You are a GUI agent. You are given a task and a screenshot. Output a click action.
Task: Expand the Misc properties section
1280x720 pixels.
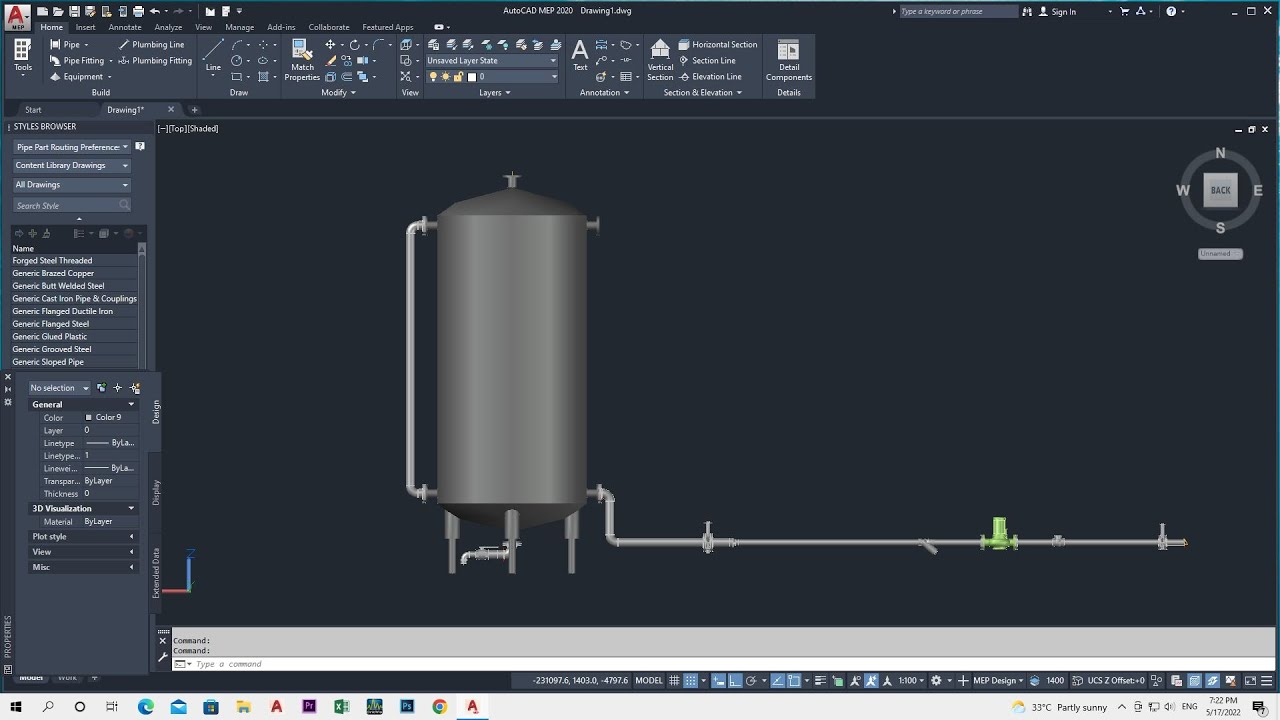pos(83,567)
